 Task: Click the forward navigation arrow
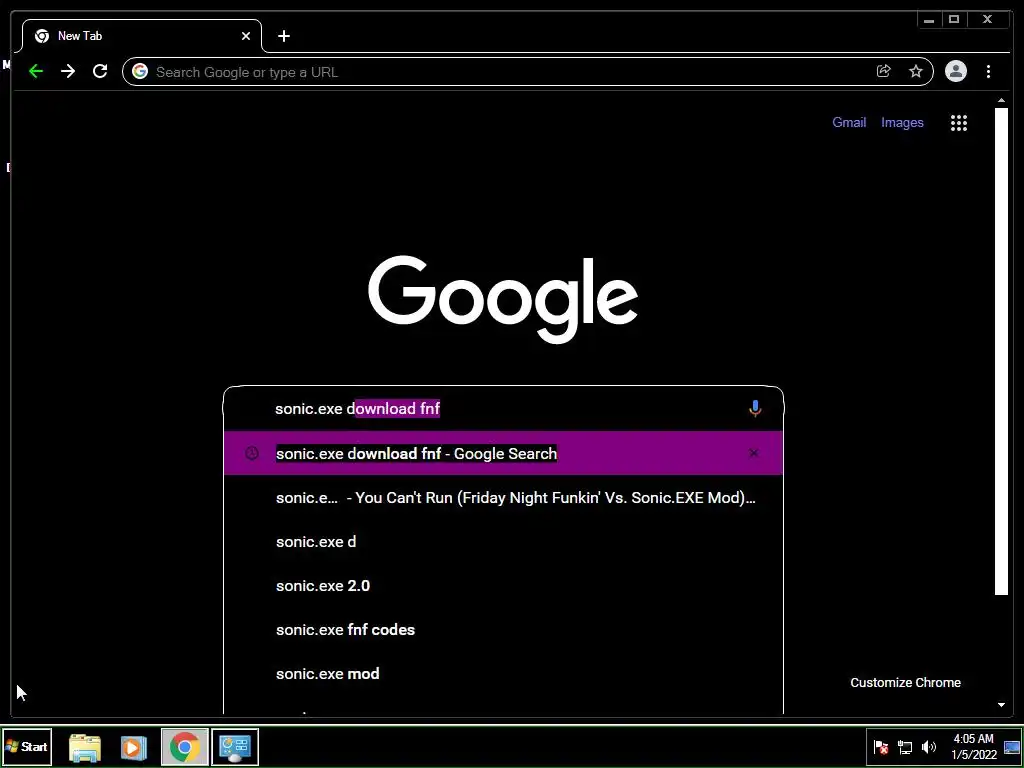coord(68,71)
